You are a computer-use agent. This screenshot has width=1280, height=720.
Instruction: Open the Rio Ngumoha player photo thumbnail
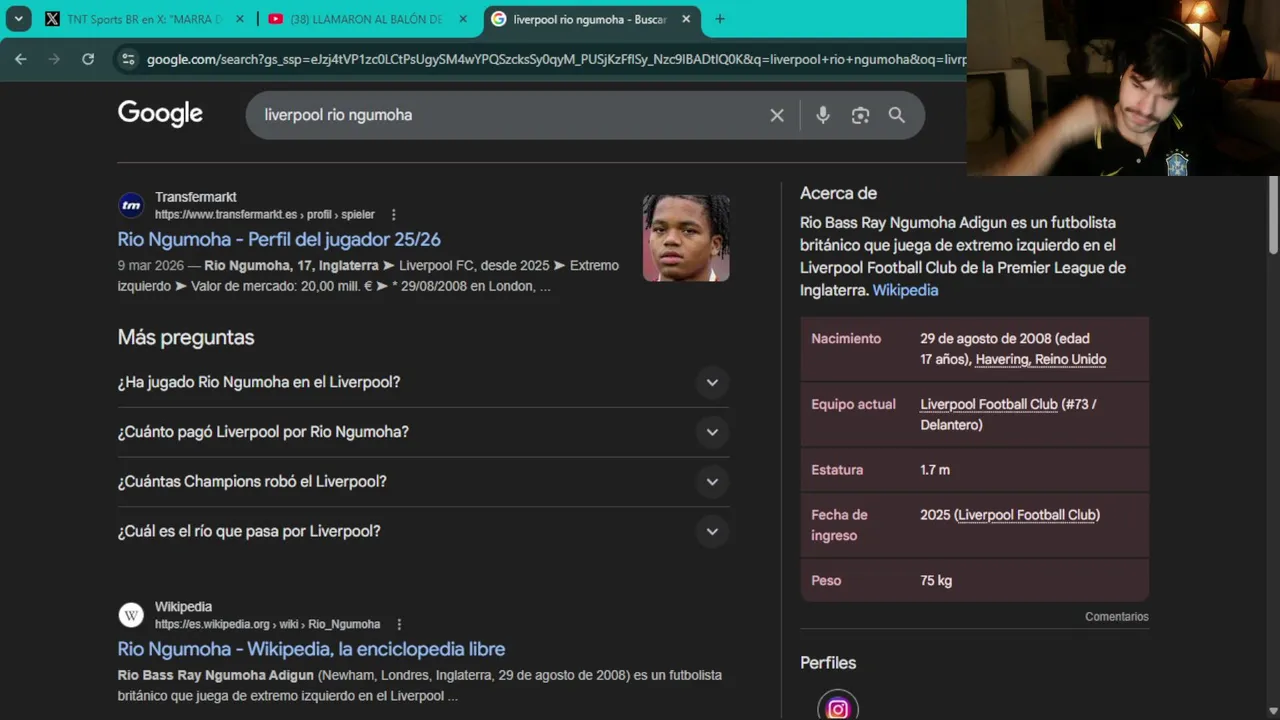(x=686, y=238)
